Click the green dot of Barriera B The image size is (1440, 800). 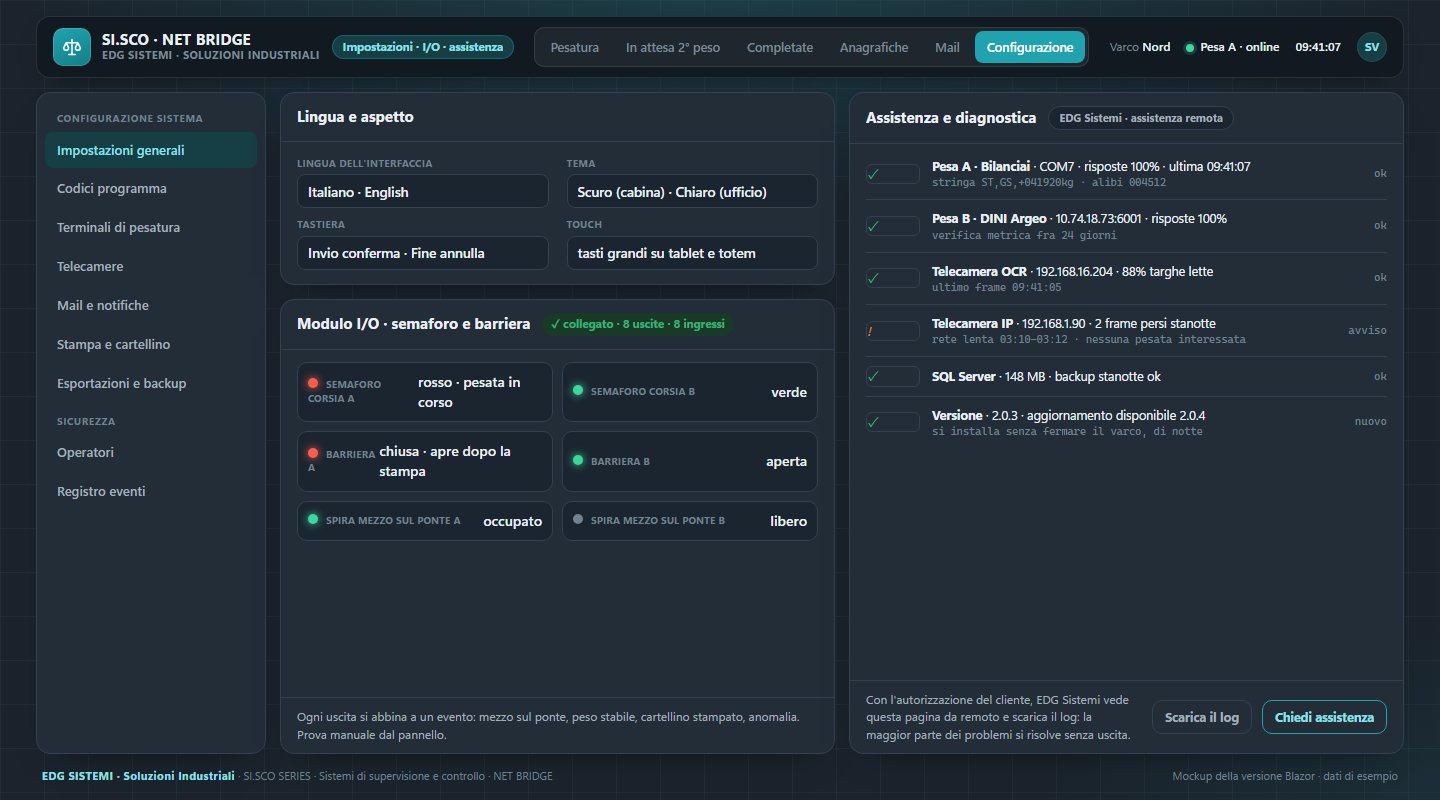click(577, 460)
